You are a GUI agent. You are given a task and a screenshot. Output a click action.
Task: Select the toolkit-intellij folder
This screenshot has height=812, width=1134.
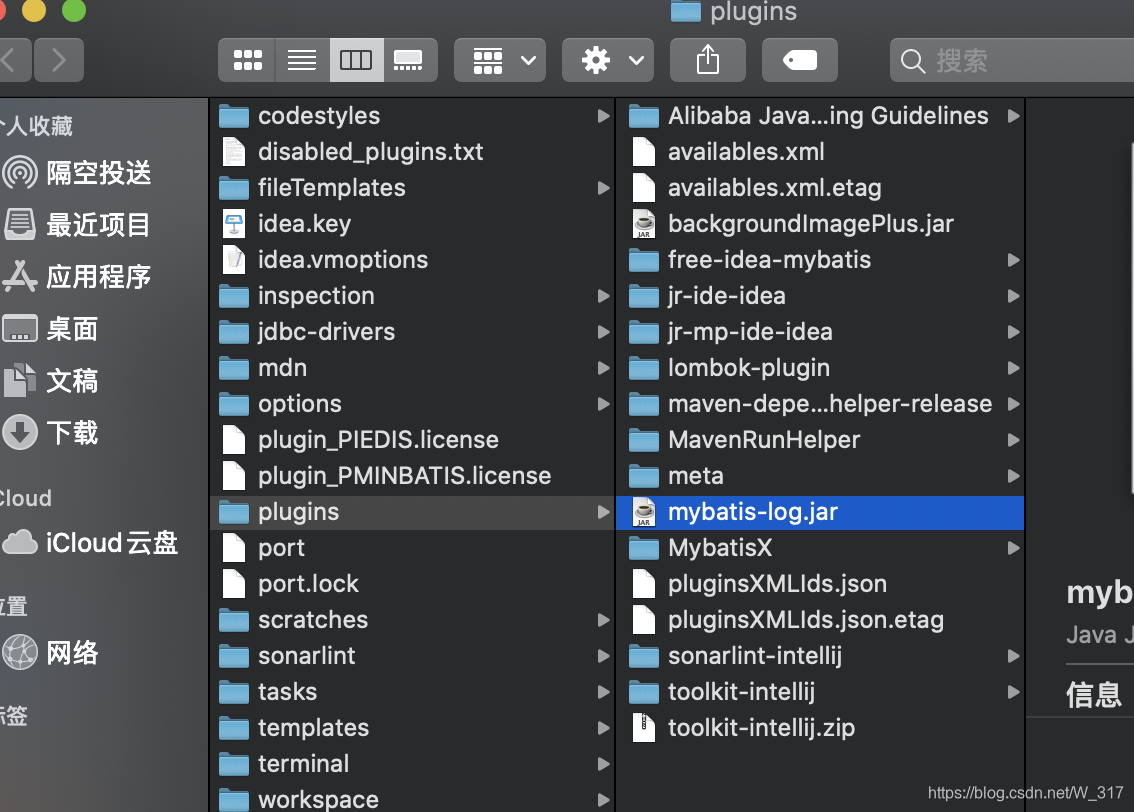(820, 692)
